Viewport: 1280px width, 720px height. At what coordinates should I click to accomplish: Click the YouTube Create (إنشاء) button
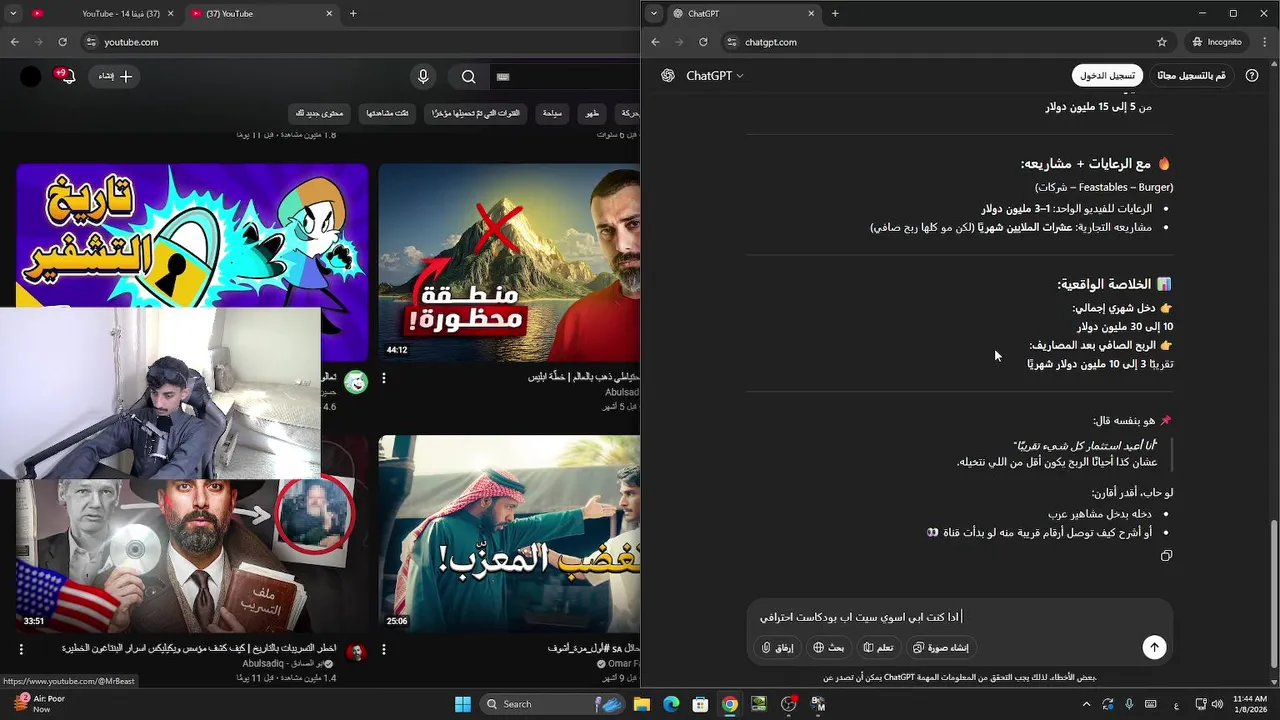pyautogui.click(x=115, y=76)
